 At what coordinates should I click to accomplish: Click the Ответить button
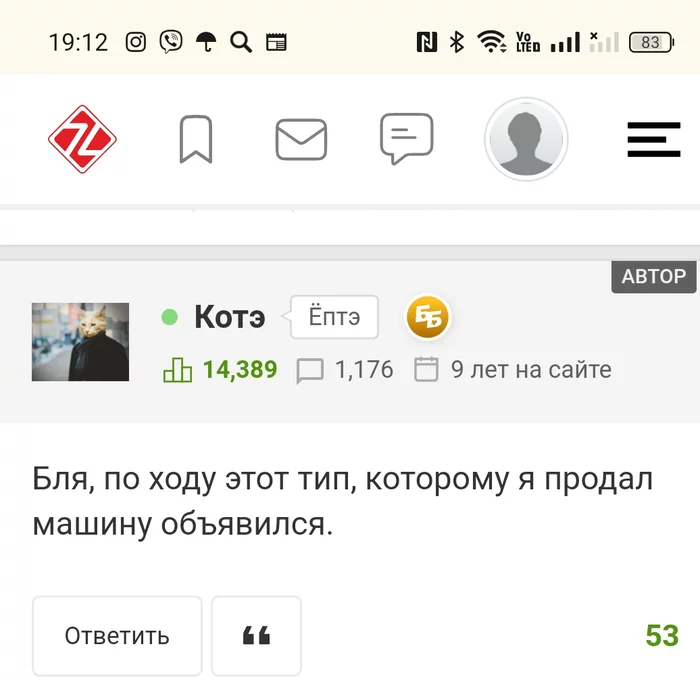117,636
